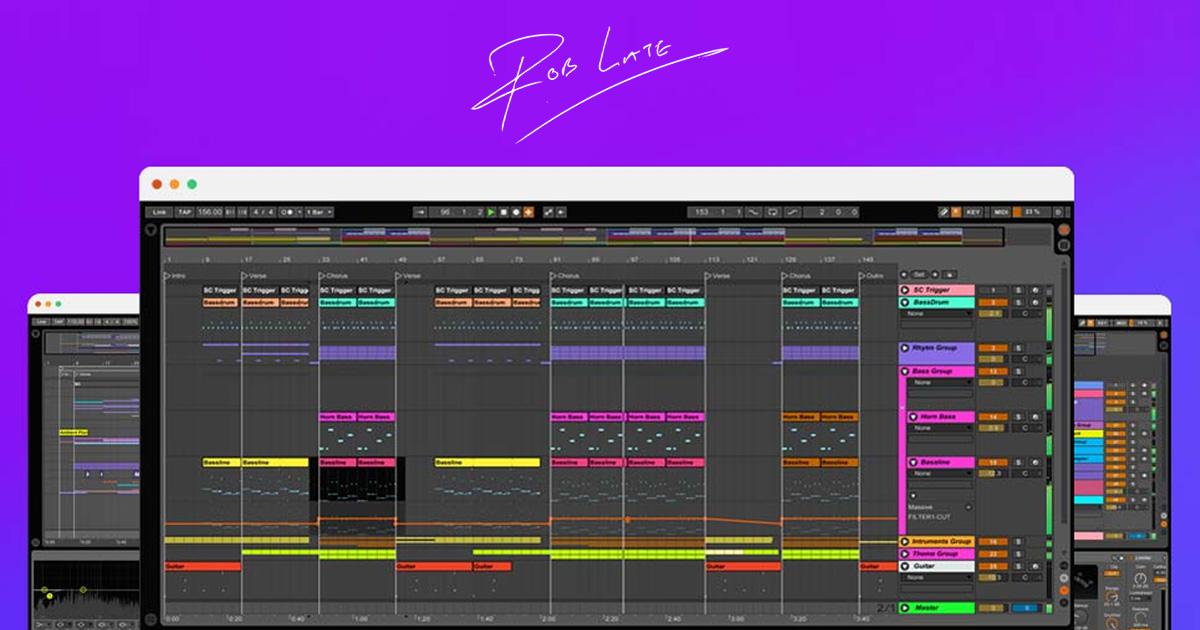Solo the Horn Bass track
The width and height of the screenshot is (1200, 630).
tap(1016, 416)
